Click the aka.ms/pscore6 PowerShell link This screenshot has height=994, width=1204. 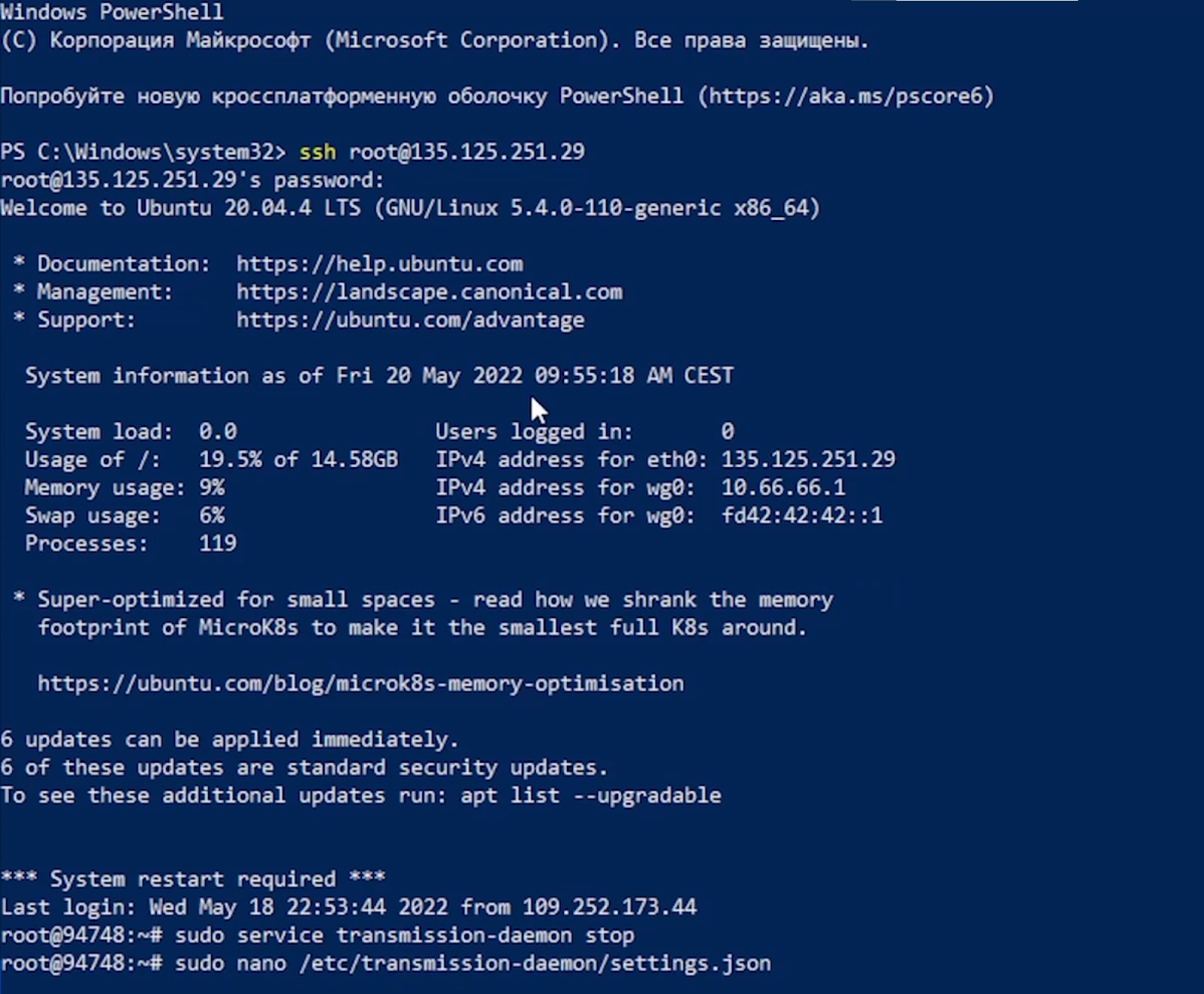coord(846,96)
